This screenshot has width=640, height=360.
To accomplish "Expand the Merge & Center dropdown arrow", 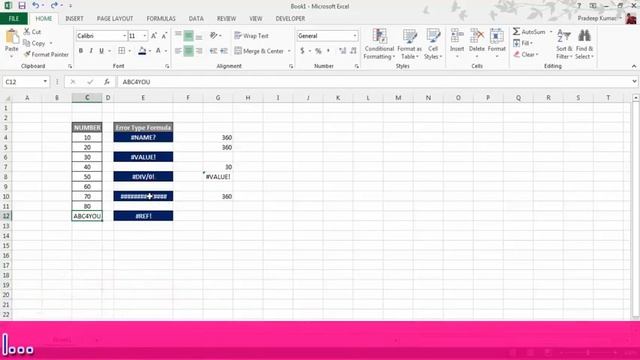I will [289, 51].
